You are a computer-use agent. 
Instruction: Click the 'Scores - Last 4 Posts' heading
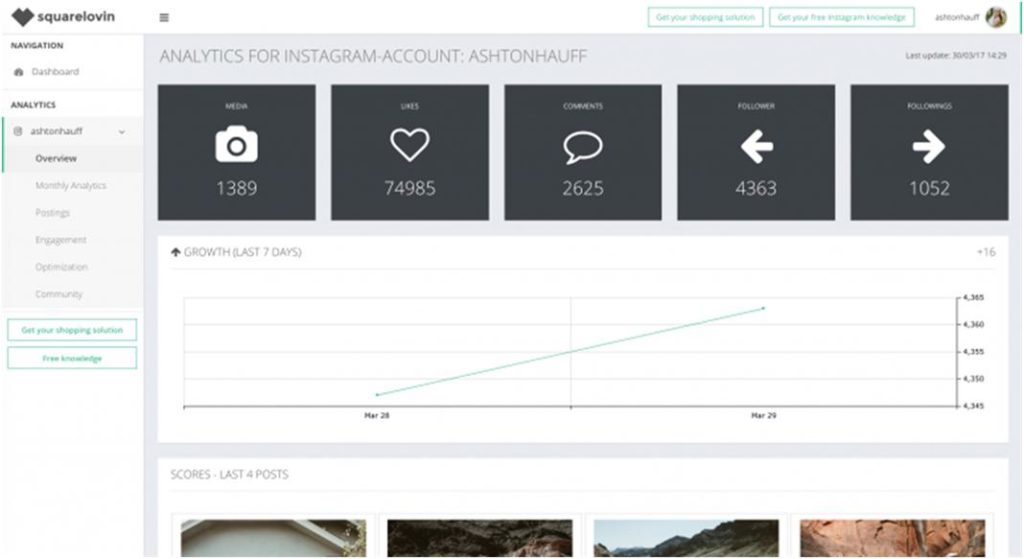229,475
